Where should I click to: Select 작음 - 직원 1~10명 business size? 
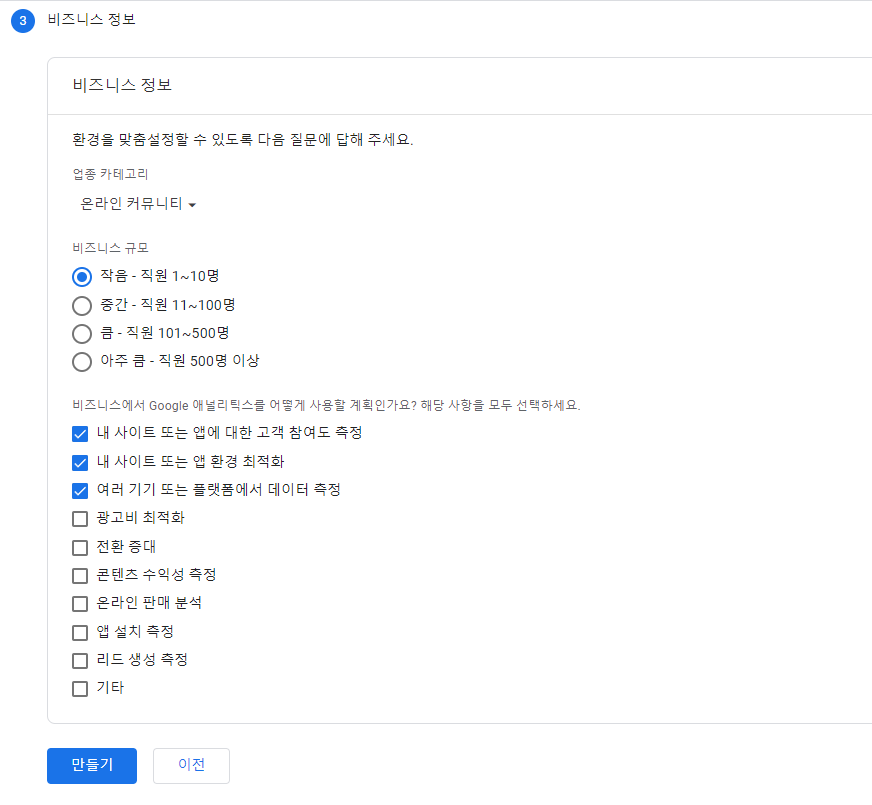[81, 277]
